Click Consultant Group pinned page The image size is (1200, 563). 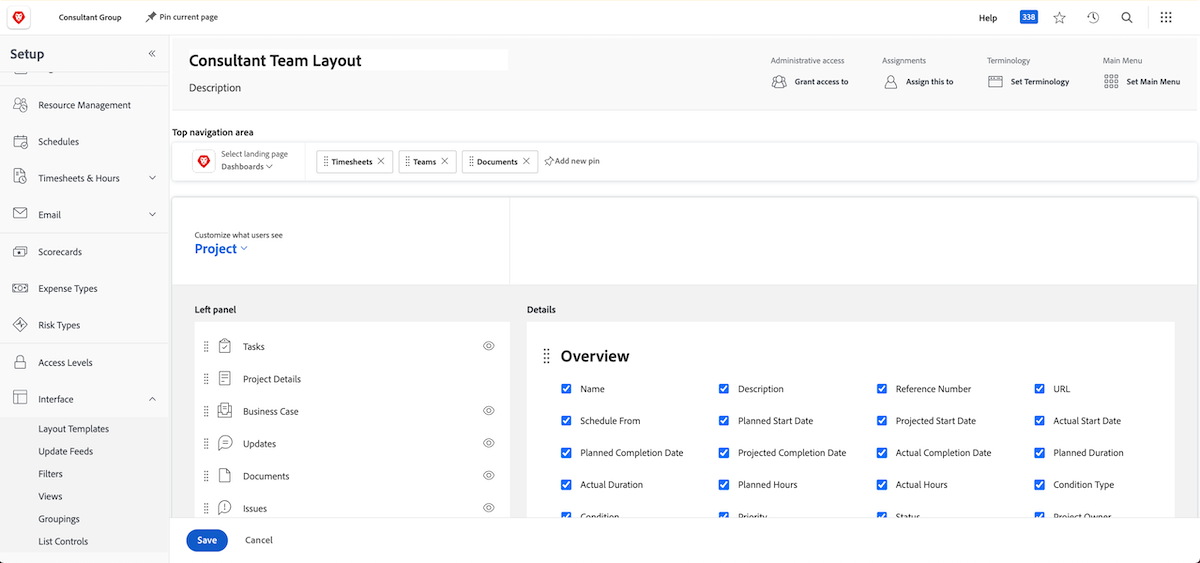click(x=90, y=17)
